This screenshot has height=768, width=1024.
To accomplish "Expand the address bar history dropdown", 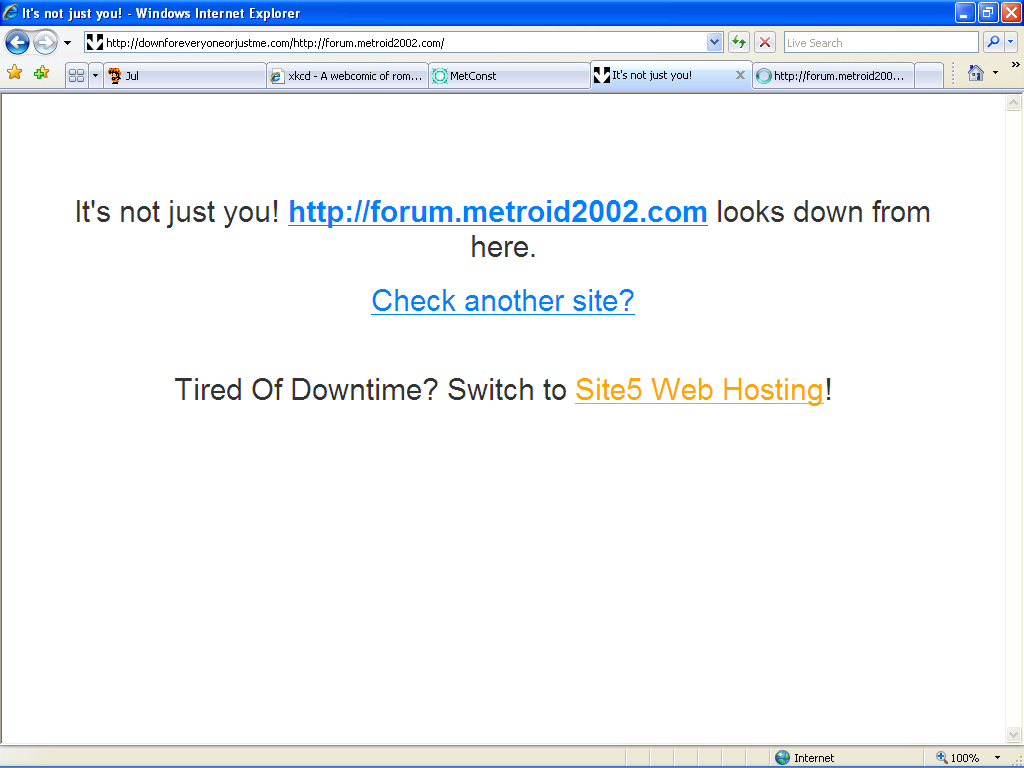I will [714, 42].
